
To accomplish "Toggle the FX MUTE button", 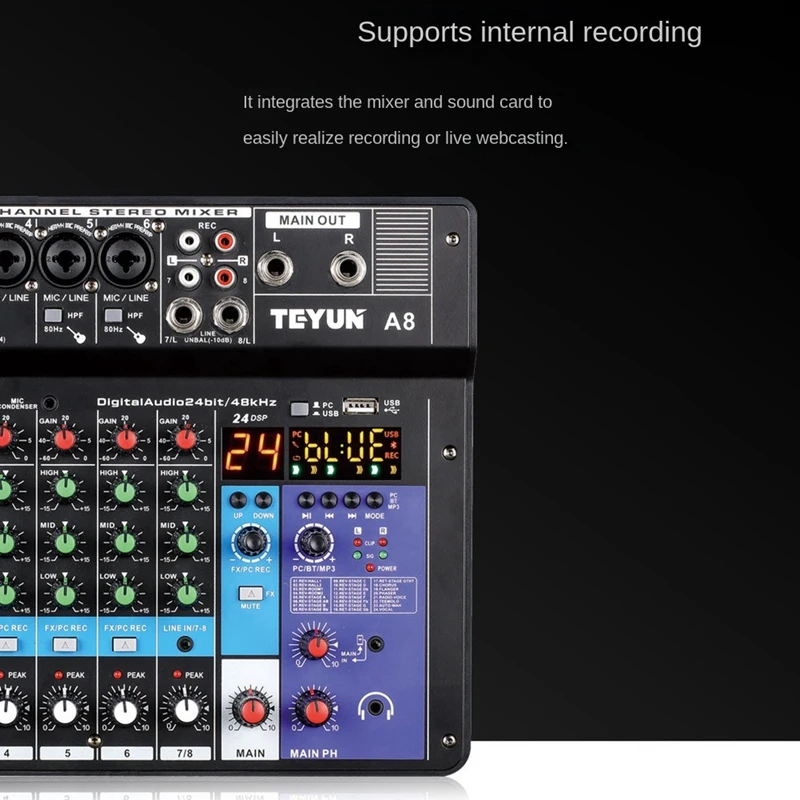I will [251, 594].
